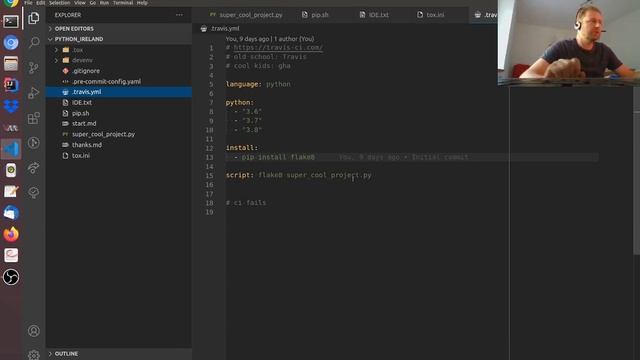
Task: Open the Accounts menu icon
Action: (x=34, y=331)
